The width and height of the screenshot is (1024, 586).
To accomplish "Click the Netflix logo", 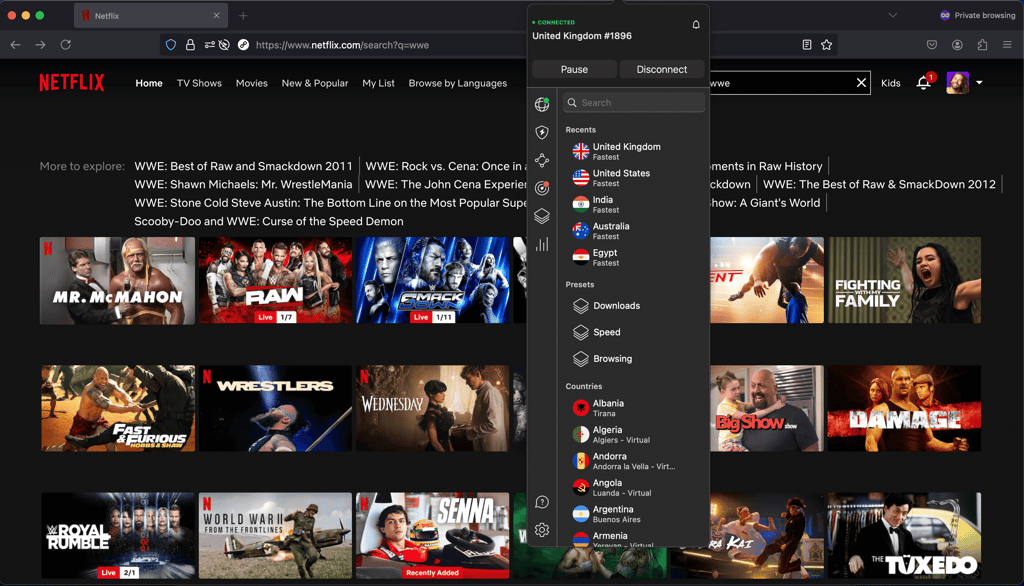I will point(72,82).
